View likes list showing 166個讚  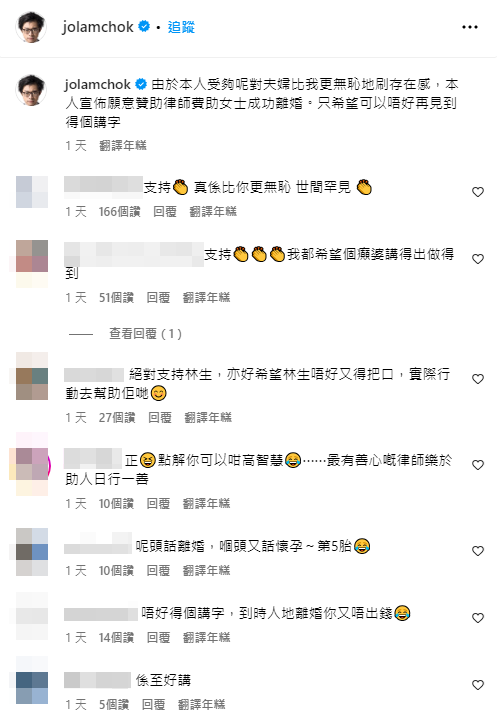tap(119, 212)
